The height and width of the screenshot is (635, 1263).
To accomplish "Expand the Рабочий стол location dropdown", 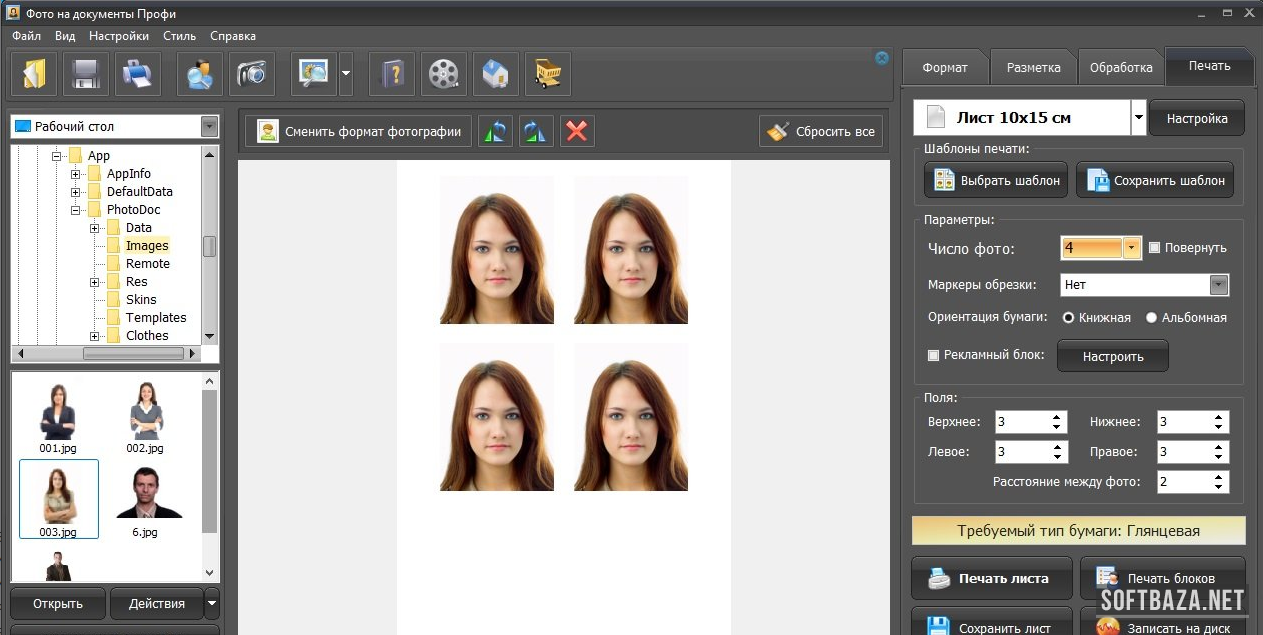I will click(209, 127).
